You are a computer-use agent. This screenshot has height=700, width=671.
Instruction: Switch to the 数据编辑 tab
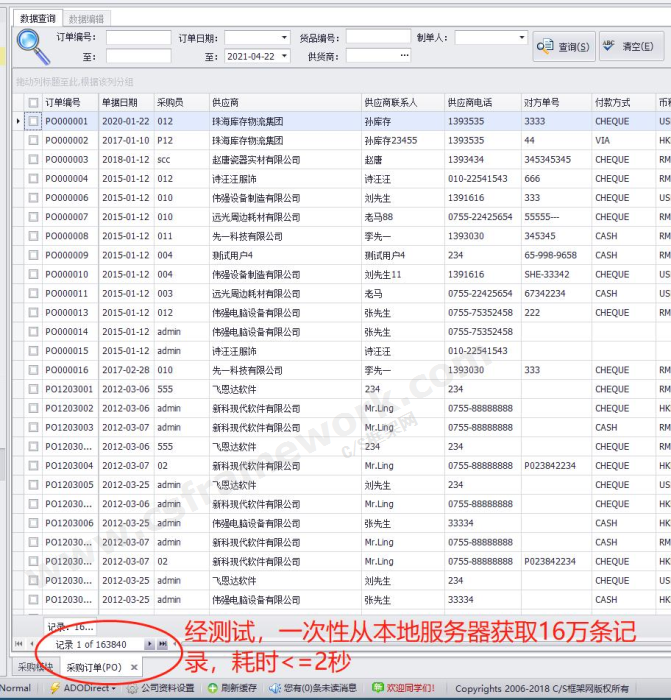[88, 18]
